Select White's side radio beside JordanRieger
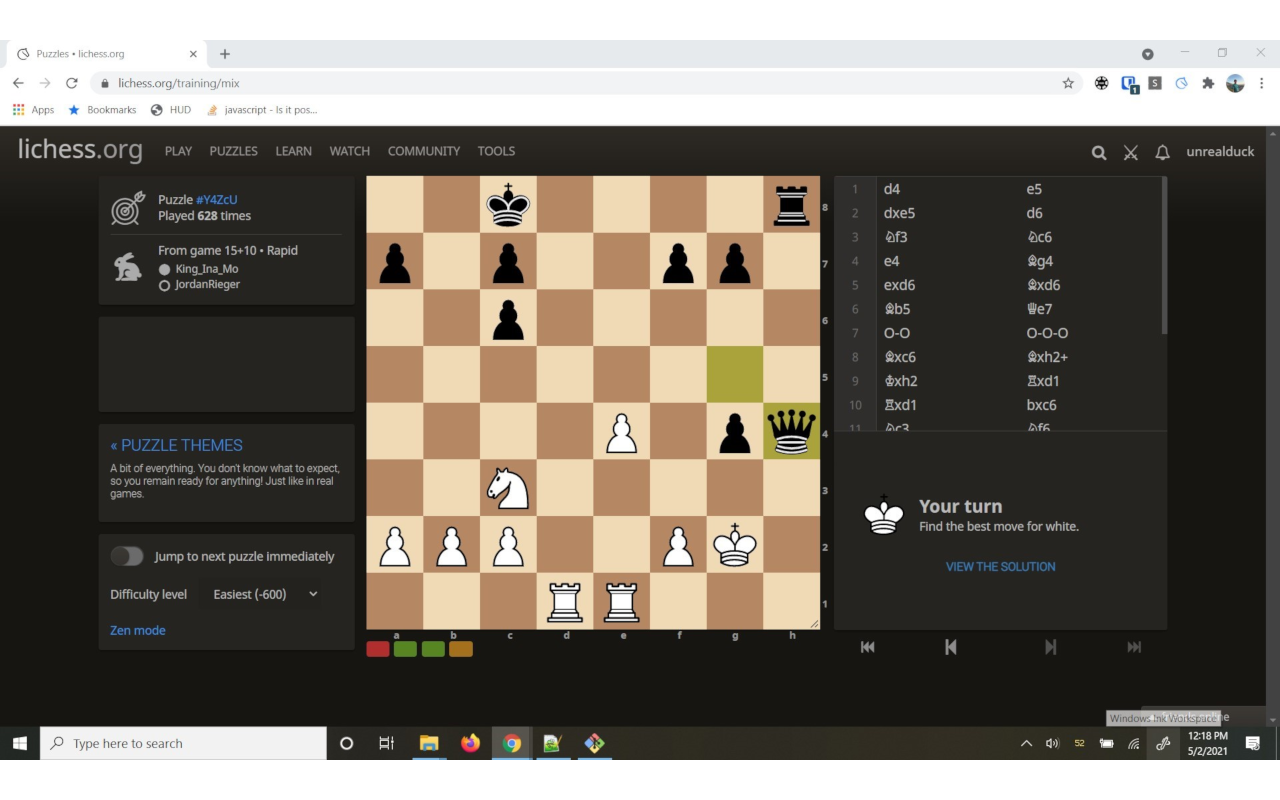1280x800 pixels. coord(163,286)
